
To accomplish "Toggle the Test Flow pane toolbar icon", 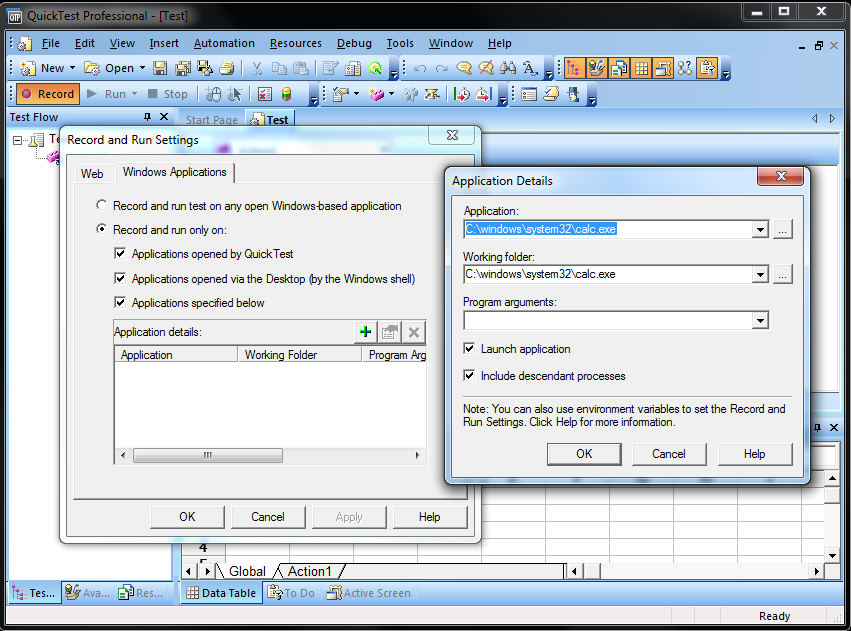I will pyautogui.click(x=574, y=68).
